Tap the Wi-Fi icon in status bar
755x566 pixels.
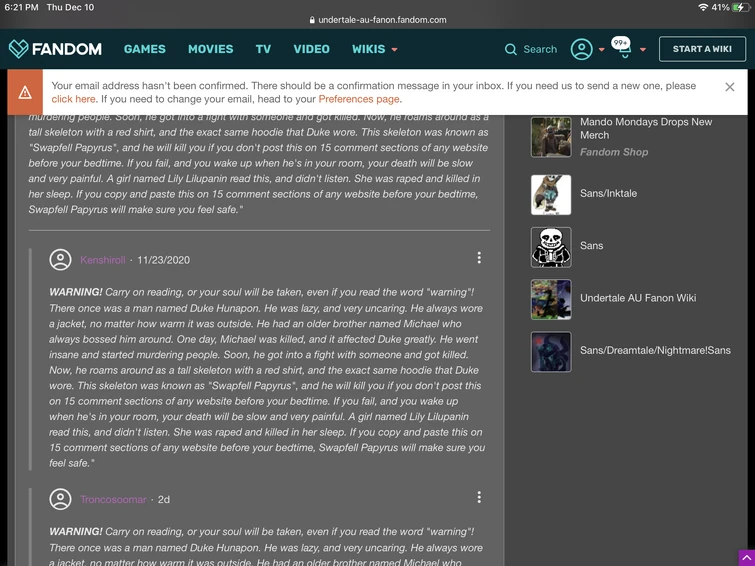[x=703, y=7]
